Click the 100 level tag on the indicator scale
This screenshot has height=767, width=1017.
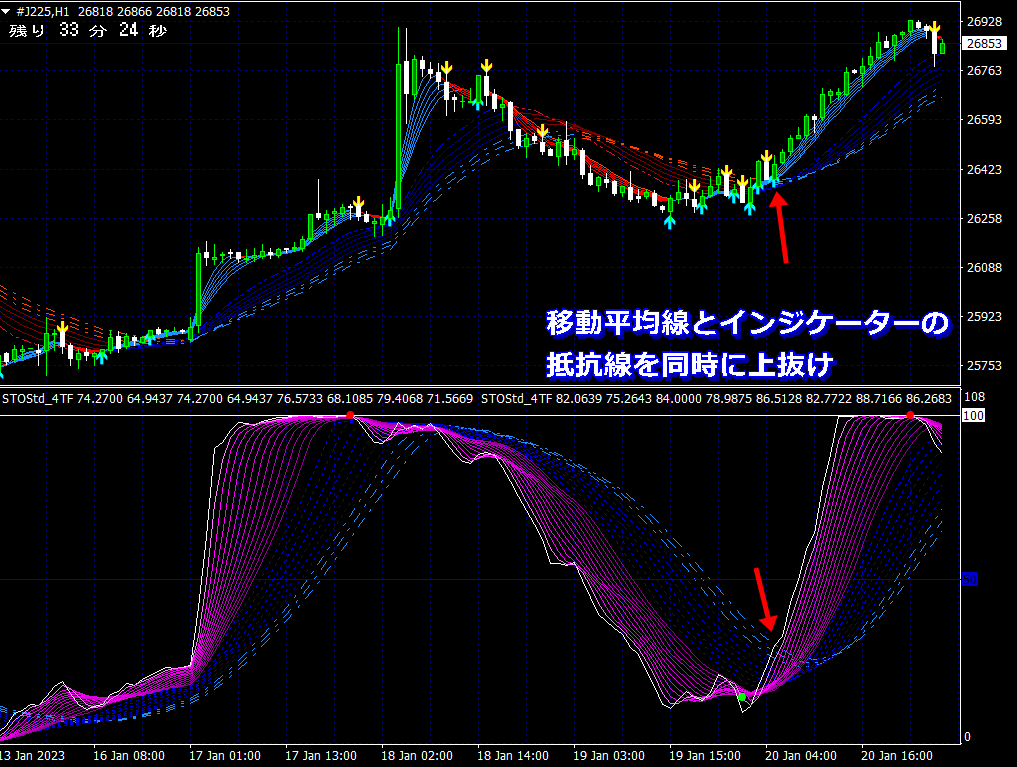[x=974, y=416]
